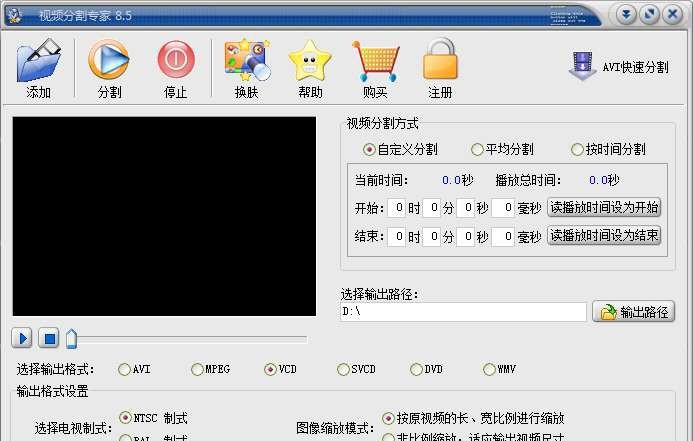
Task: Click the 开始 seconds field
Action: (466, 208)
